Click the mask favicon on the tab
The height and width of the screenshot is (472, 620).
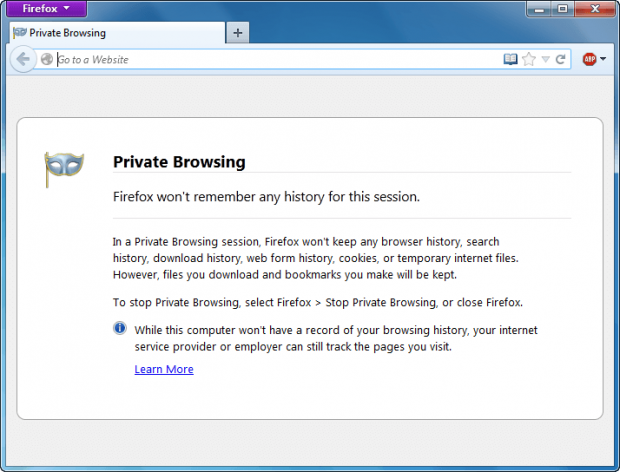click(19, 33)
